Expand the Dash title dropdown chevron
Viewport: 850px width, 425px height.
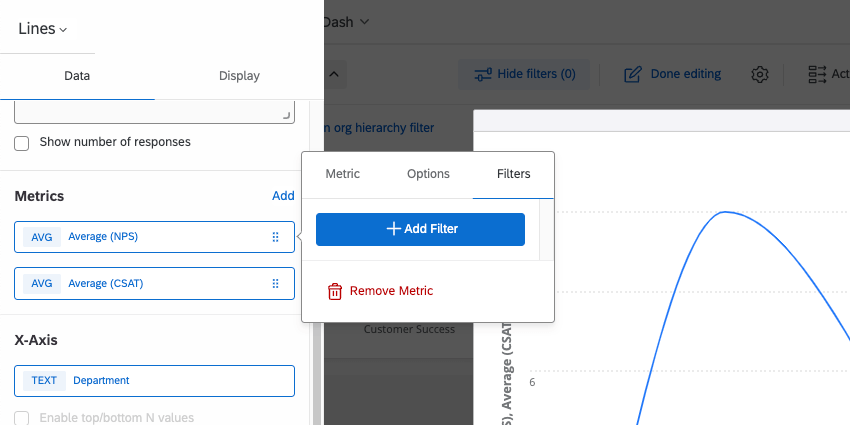click(x=364, y=21)
